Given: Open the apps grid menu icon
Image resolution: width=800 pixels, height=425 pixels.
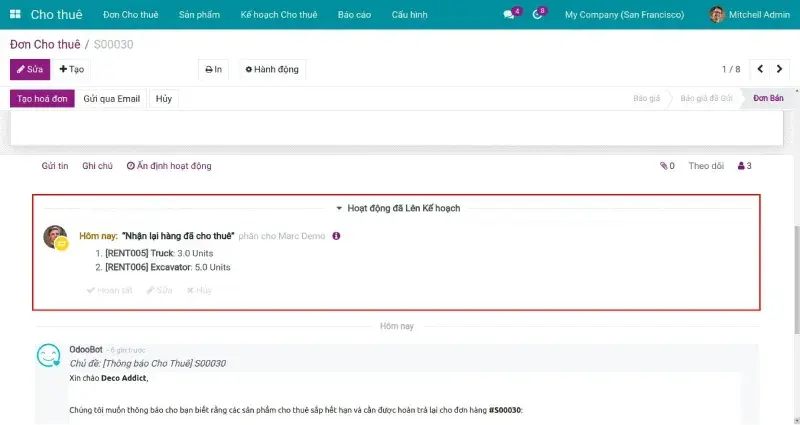Looking at the screenshot, I should pos(17,15).
